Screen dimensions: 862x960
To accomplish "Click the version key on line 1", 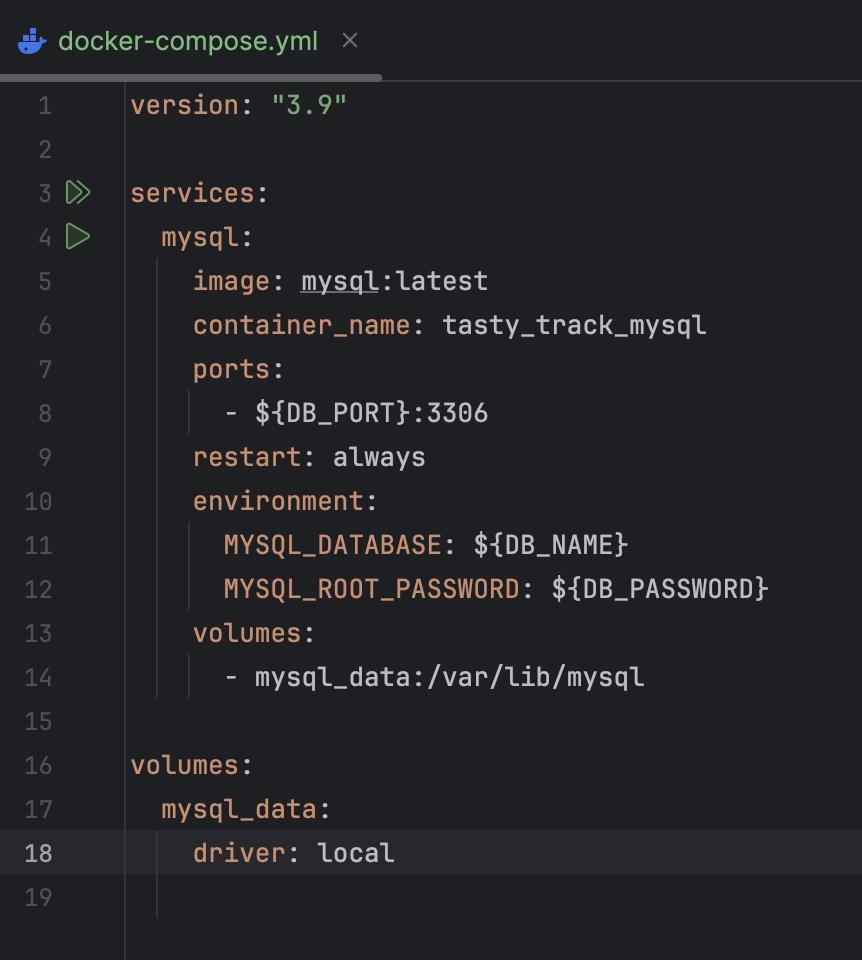I will click(x=184, y=105).
